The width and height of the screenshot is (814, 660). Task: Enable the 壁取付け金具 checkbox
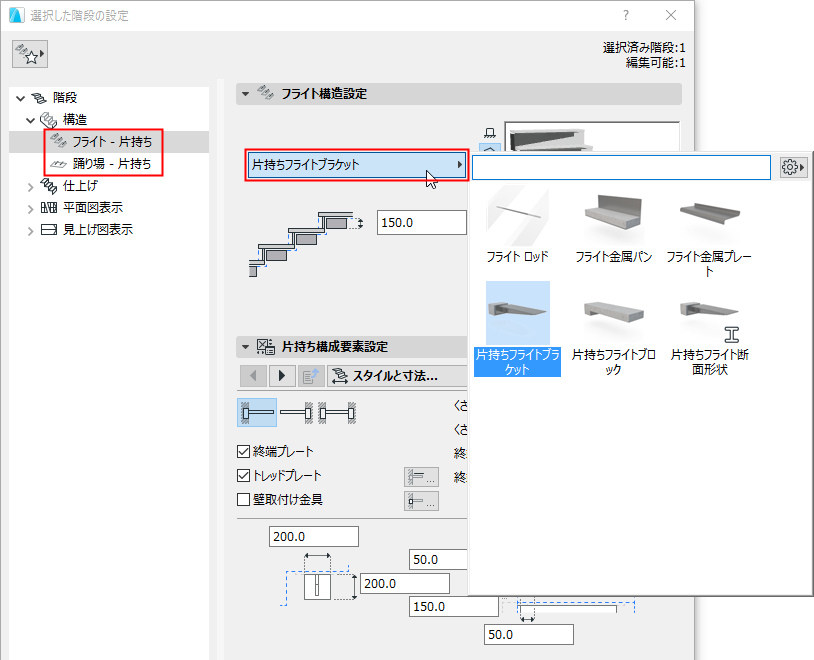(x=244, y=499)
